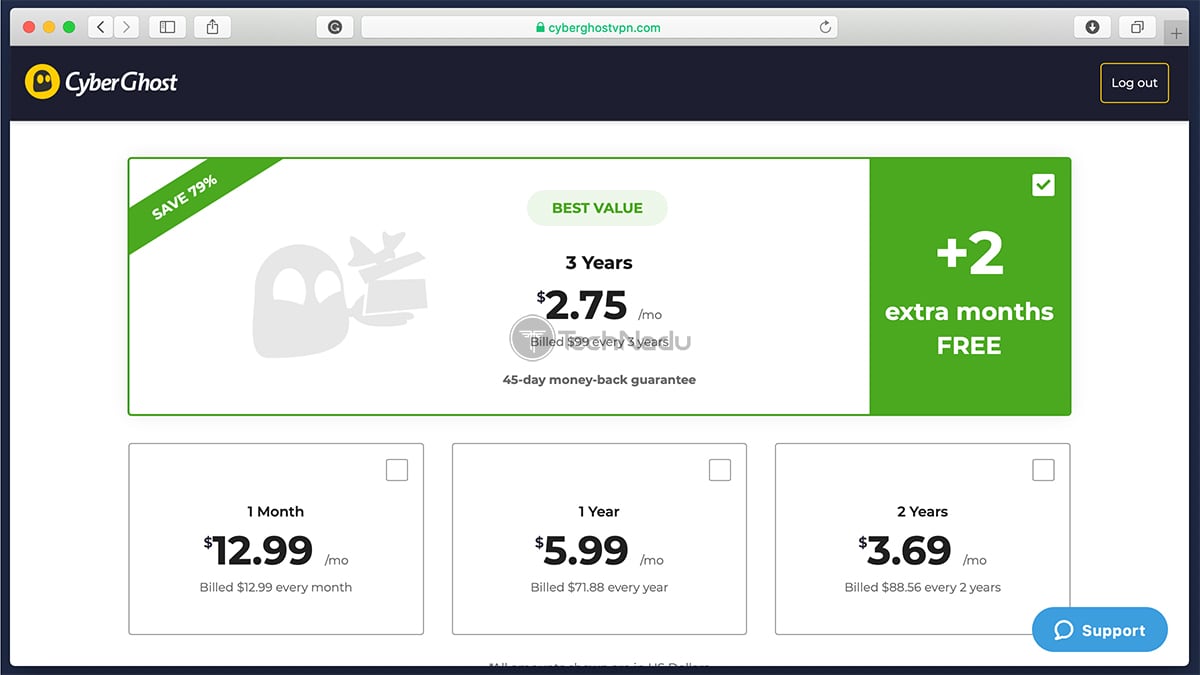This screenshot has height=675, width=1200.
Task: Click the '1 Month' plan title
Action: (x=275, y=512)
